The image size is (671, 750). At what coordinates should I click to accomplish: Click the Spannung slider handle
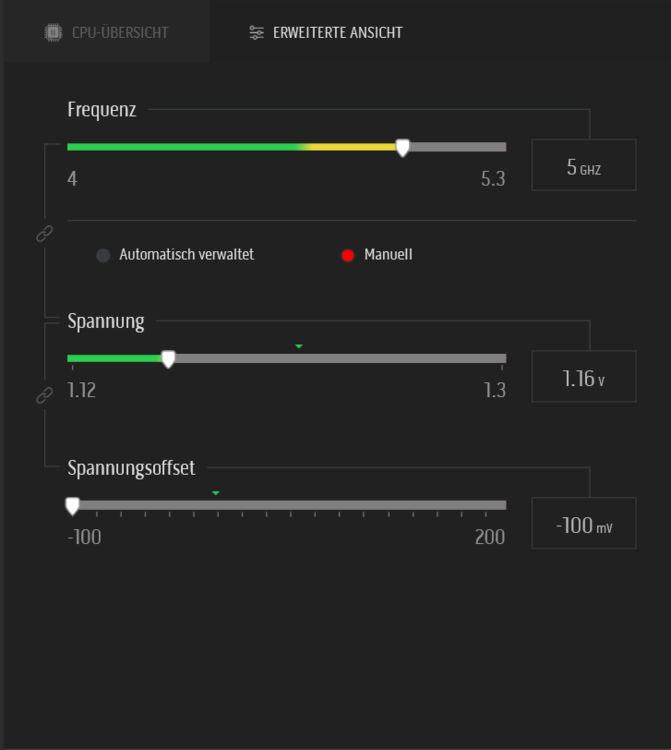(x=168, y=359)
